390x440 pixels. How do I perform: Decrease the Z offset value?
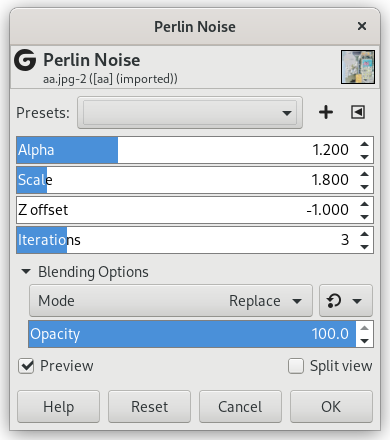click(365, 216)
